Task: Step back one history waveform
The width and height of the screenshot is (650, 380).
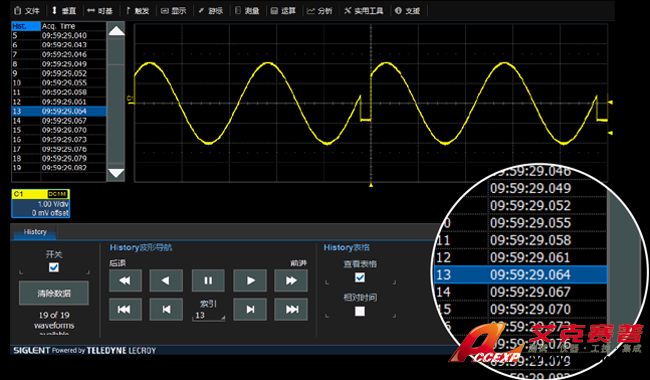Action: click(166, 309)
